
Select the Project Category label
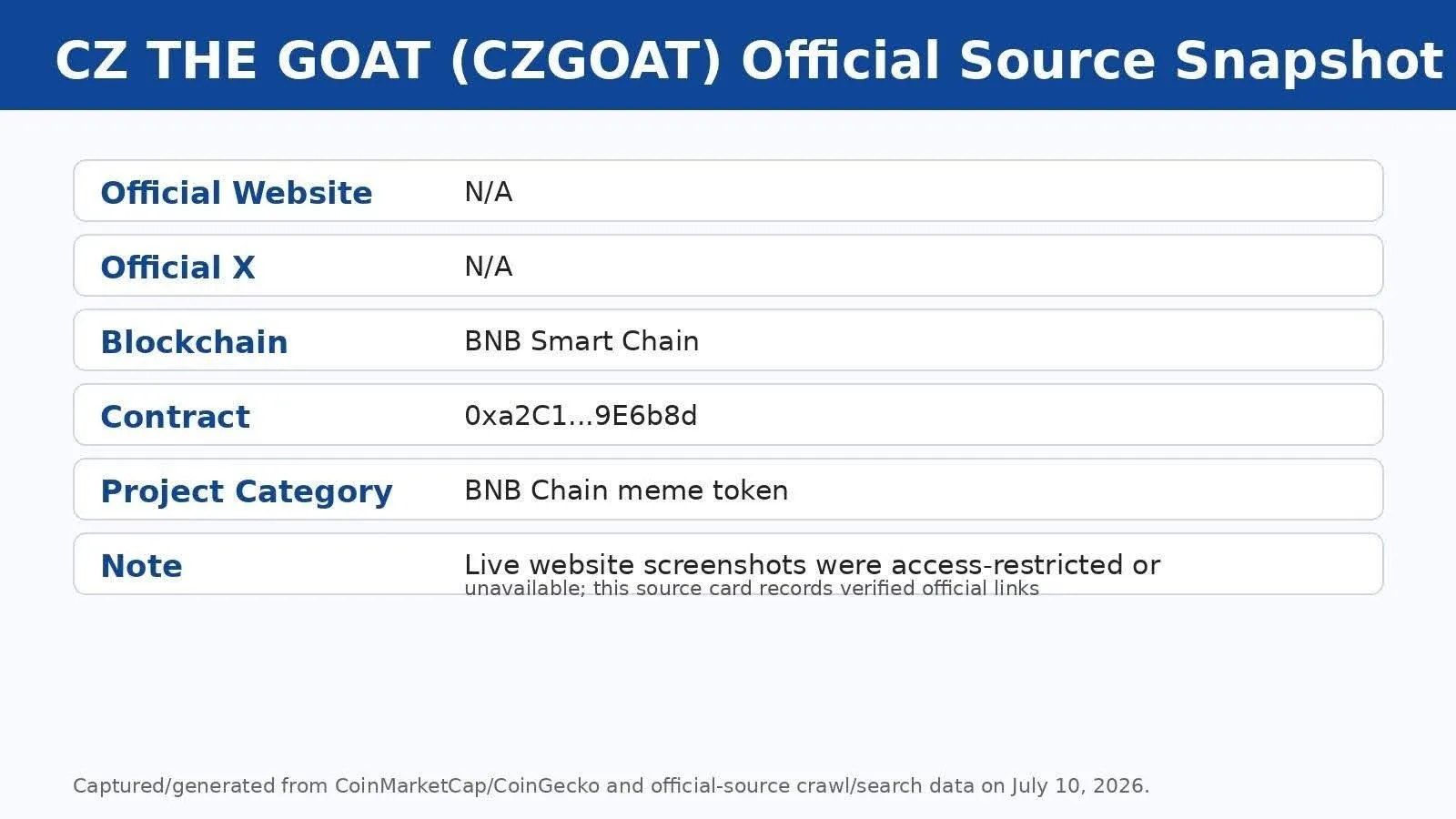coord(247,491)
